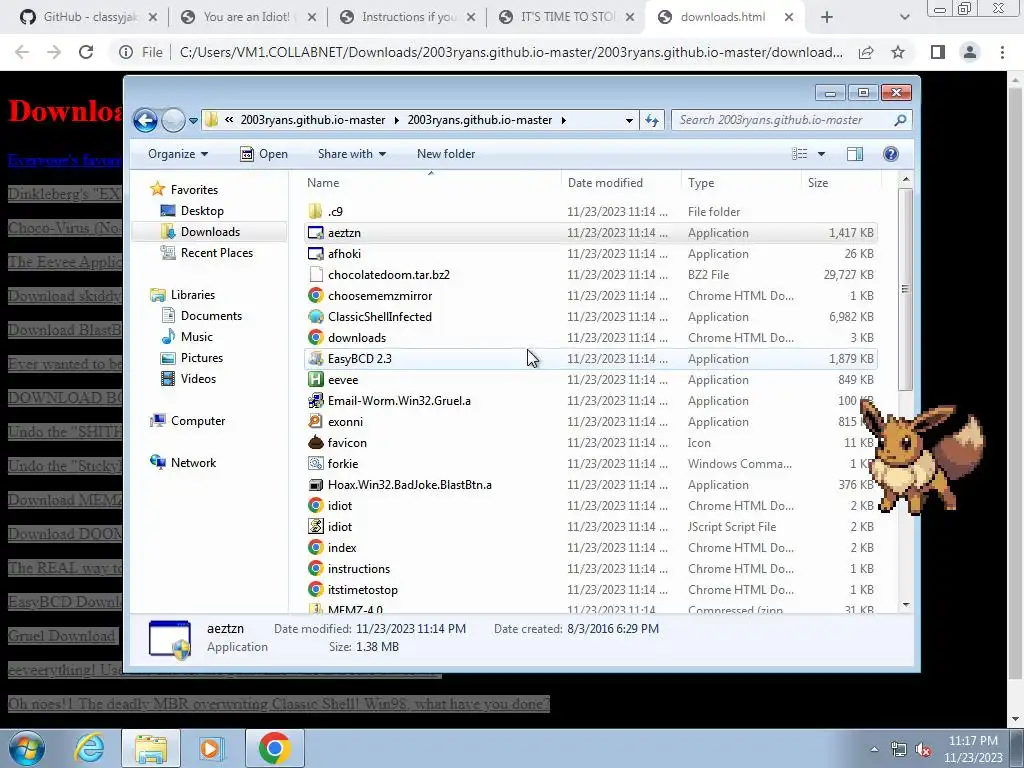This screenshot has width=1024, height=768.
Task: Bookmark this page with the star
Action: 898,52
